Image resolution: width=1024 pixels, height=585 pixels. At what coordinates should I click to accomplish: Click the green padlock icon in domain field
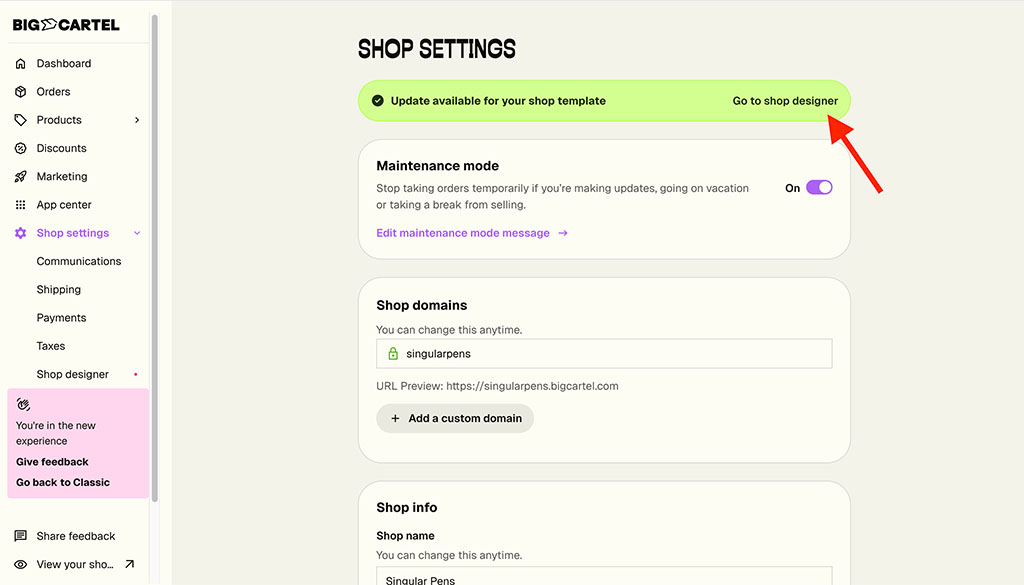393,354
